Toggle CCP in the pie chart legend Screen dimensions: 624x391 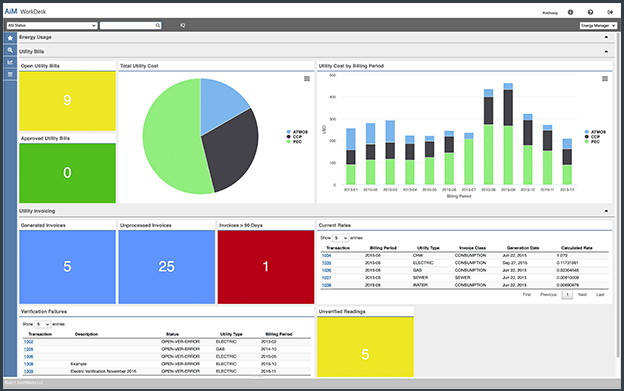294,136
